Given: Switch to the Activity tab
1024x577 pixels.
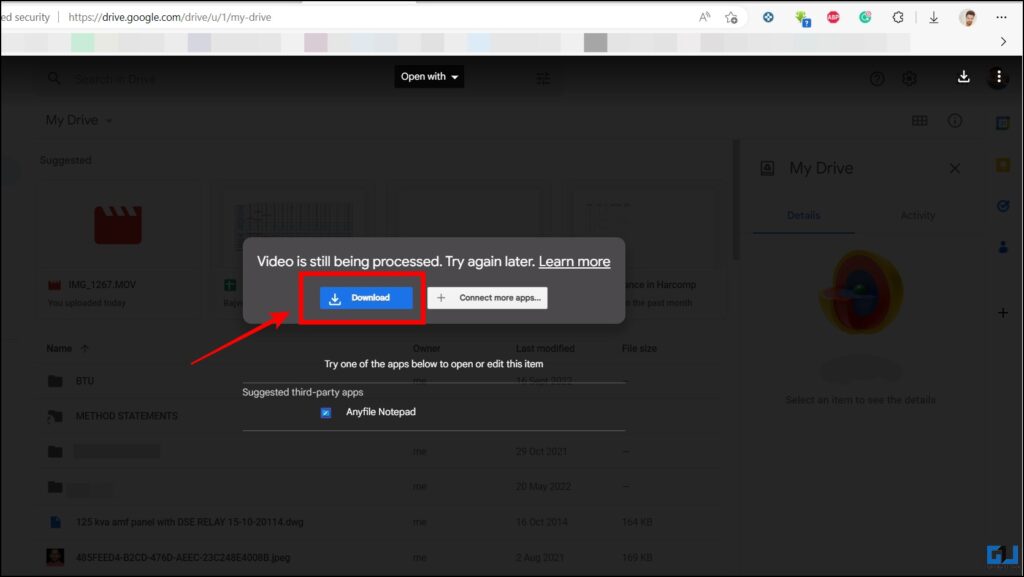Looking at the screenshot, I should click(x=918, y=215).
